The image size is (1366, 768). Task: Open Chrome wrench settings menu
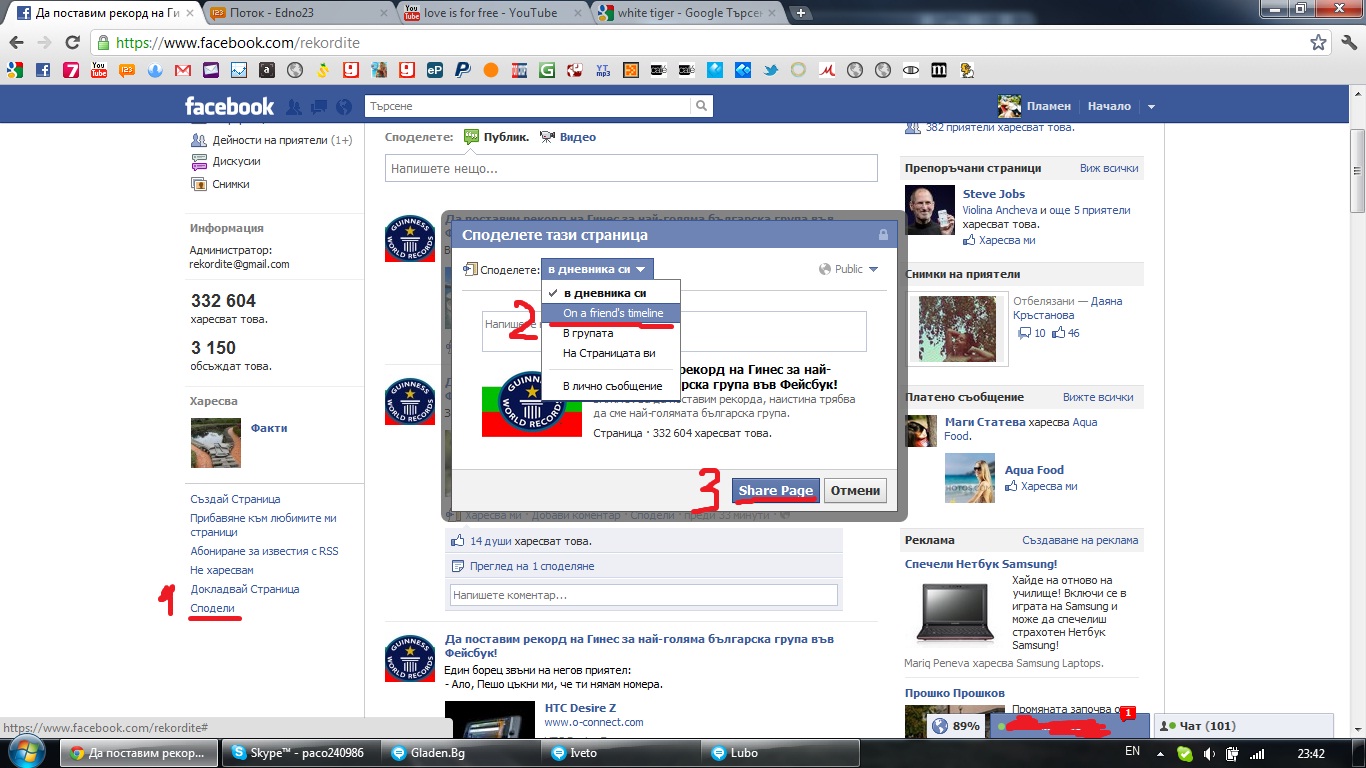pyautogui.click(x=1346, y=43)
